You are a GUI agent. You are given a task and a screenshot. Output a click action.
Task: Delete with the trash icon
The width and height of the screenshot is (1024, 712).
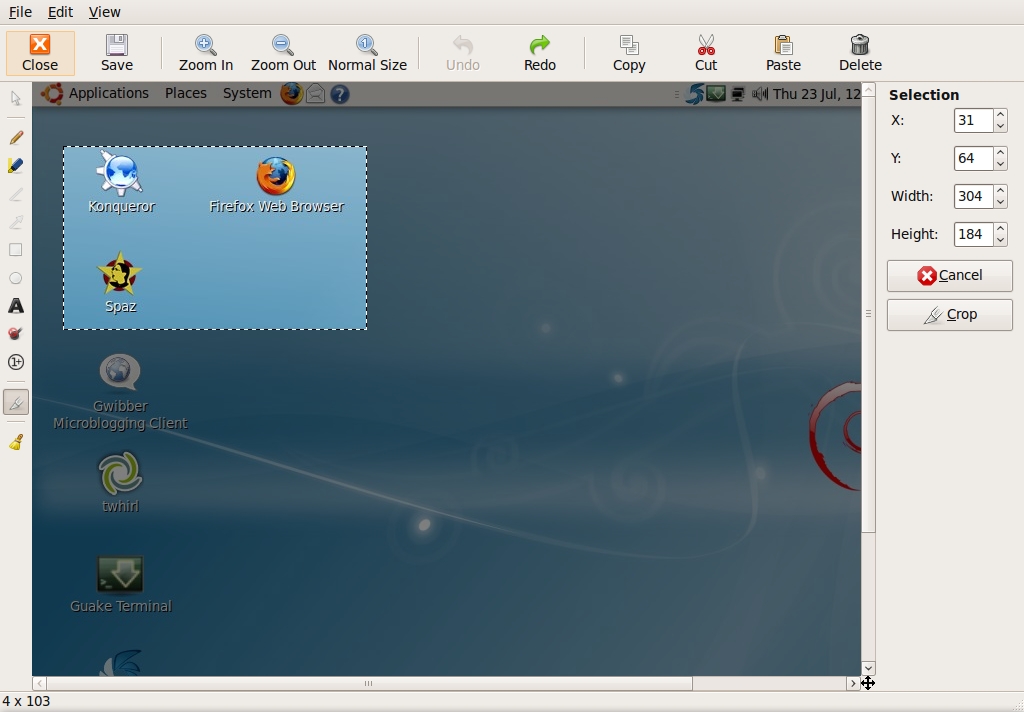coord(860,53)
